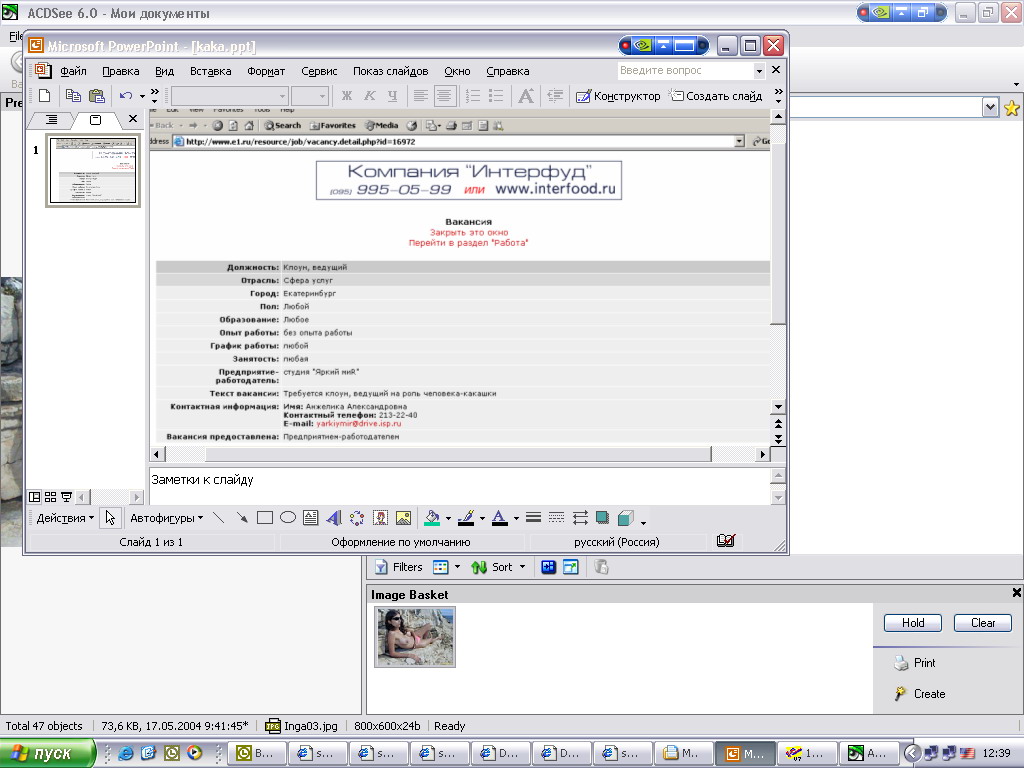The image size is (1024, 768).
Task: Click the Undo icon
Action: click(126, 96)
